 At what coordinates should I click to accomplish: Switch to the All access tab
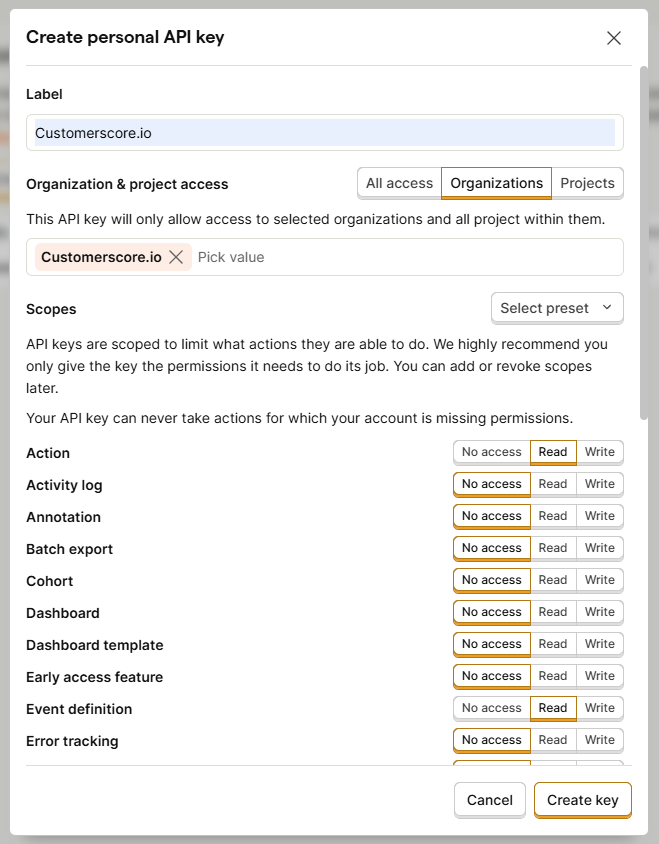coord(398,183)
